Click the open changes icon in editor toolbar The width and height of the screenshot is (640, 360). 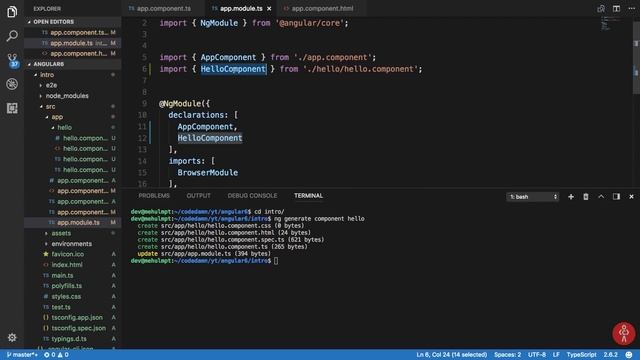(601, 9)
